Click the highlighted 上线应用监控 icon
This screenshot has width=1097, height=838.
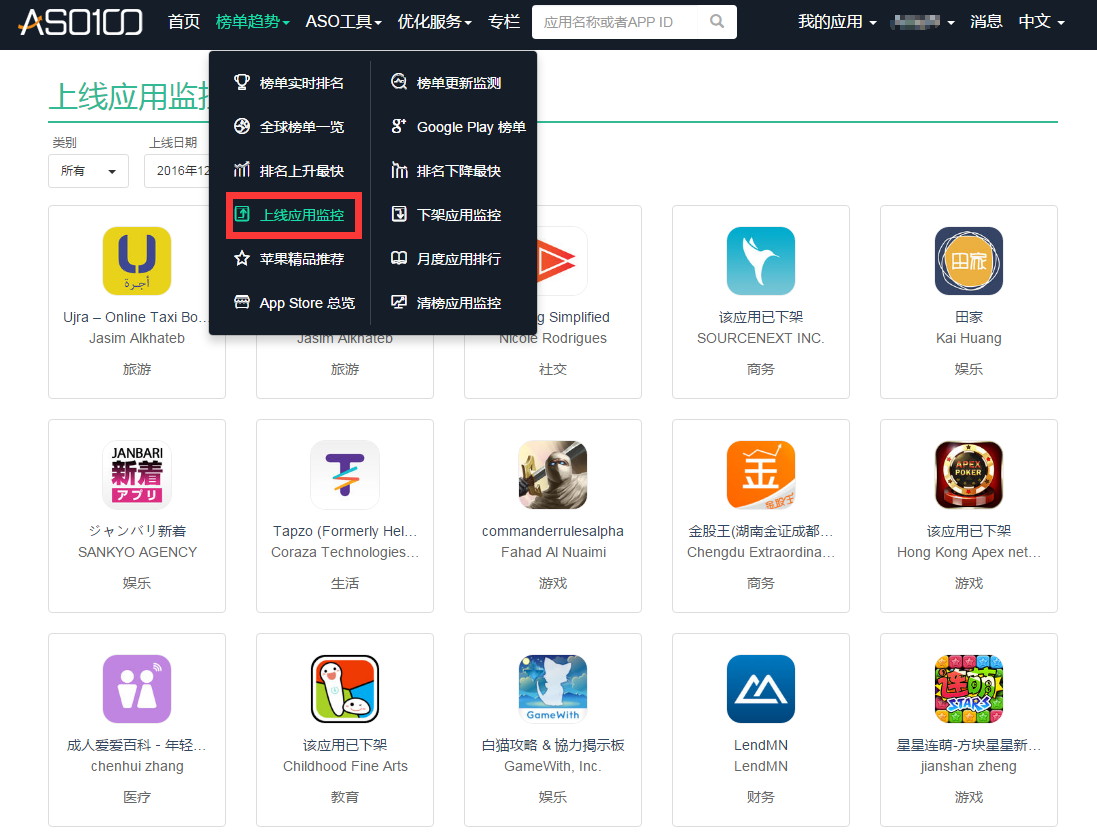(x=242, y=214)
